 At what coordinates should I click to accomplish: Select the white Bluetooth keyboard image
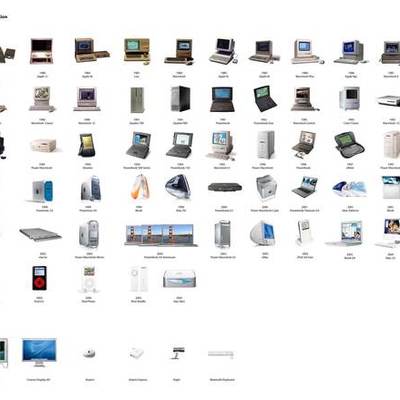pos(221,354)
